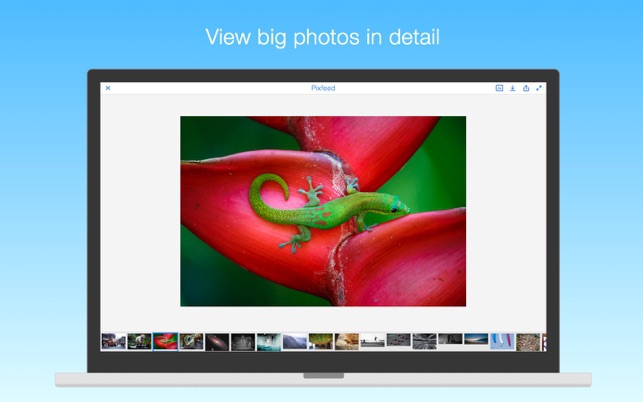
Task: Select the sandy tan-colored thumbnail
Action: [347, 342]
